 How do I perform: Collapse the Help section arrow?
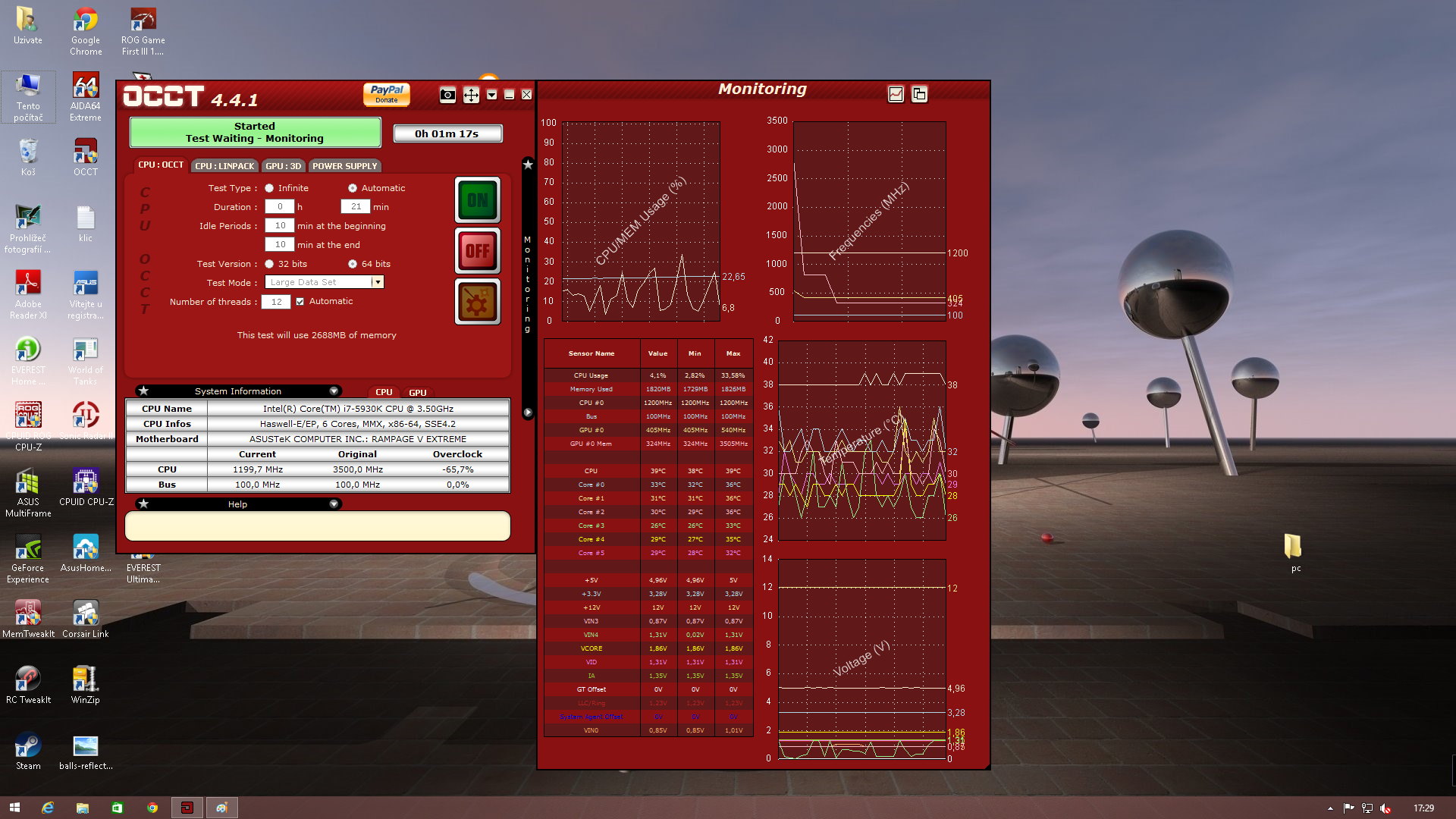pyautogui.click(x=334, y=504)
